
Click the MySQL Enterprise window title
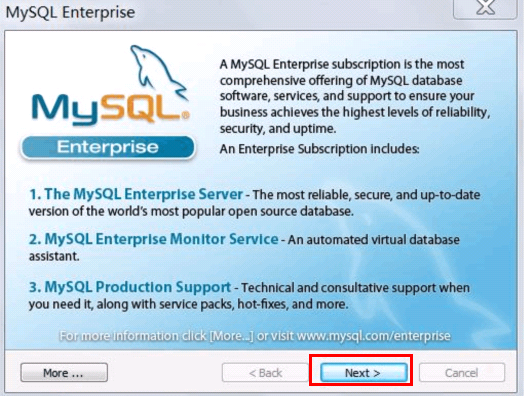coord(70,12)
